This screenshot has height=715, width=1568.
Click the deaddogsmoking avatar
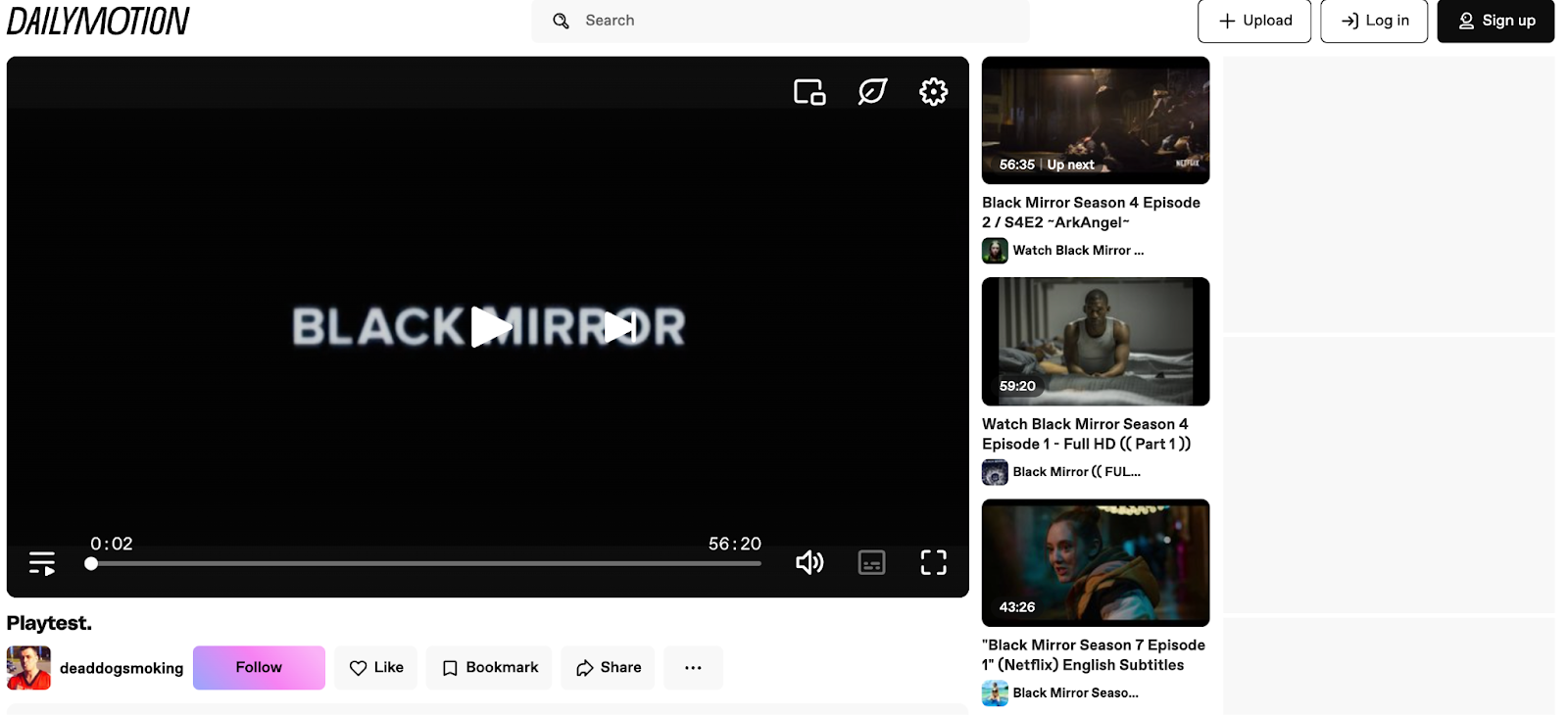pyautogui.click(x=28, y=668)
